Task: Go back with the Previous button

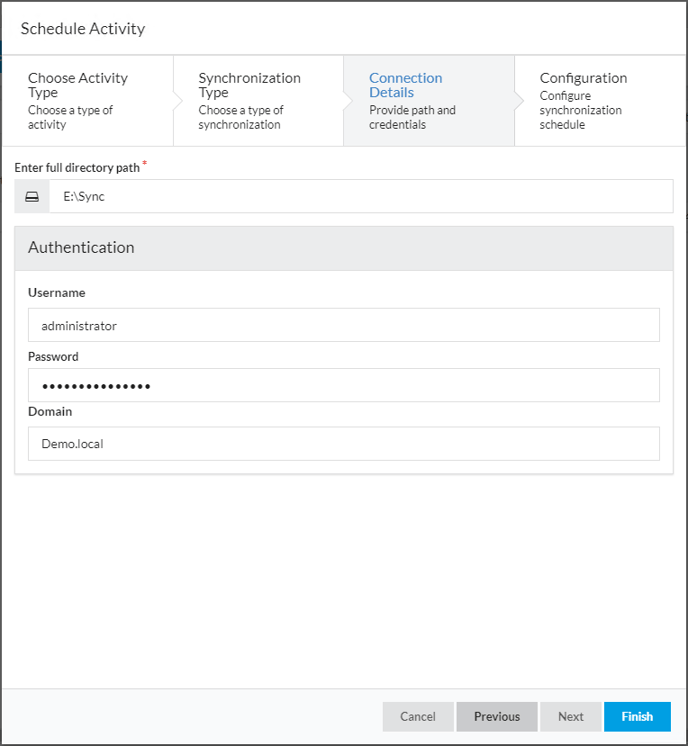Action: pyautogui.click(x=497, y=716)
